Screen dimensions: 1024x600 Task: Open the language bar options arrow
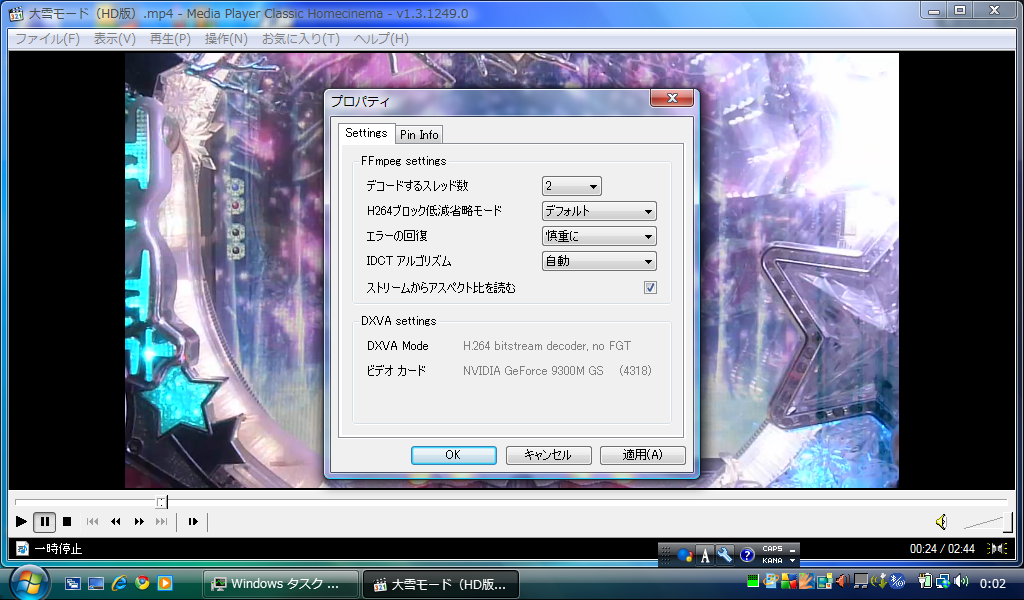[x=792, y=561]
